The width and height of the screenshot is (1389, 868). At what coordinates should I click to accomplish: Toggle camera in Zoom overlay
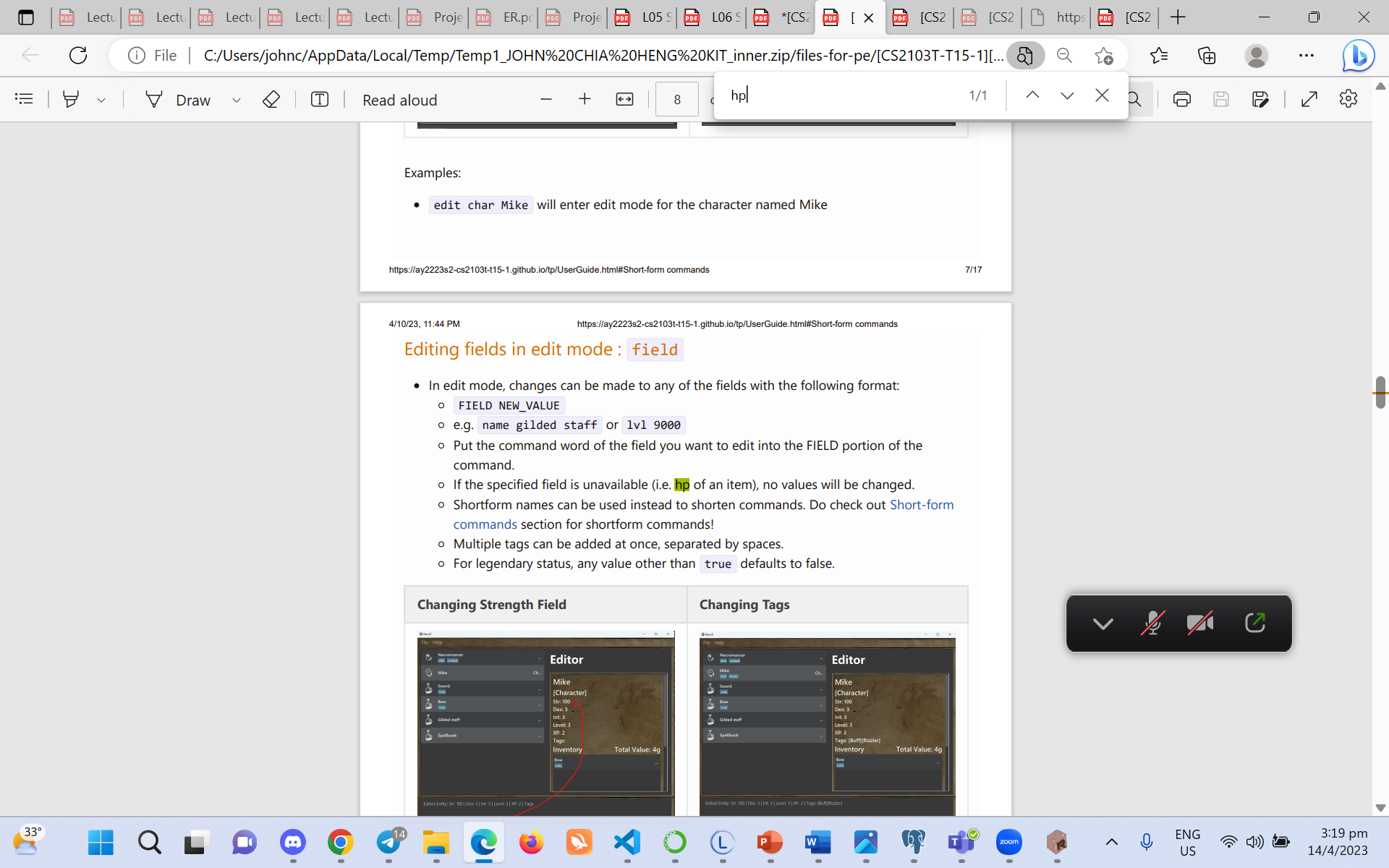(1199, 623)
